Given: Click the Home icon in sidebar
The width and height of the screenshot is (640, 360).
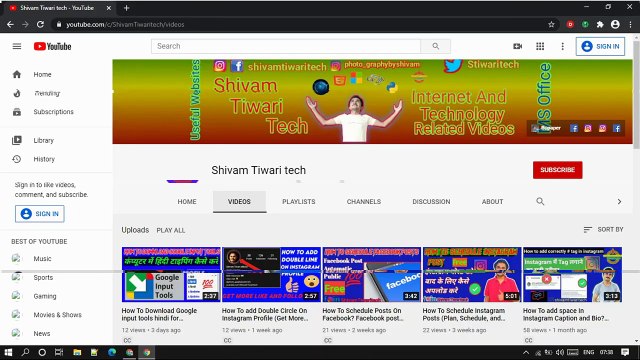Looking at the screenshot, I should pyautogui.click(x=17, y=74).
